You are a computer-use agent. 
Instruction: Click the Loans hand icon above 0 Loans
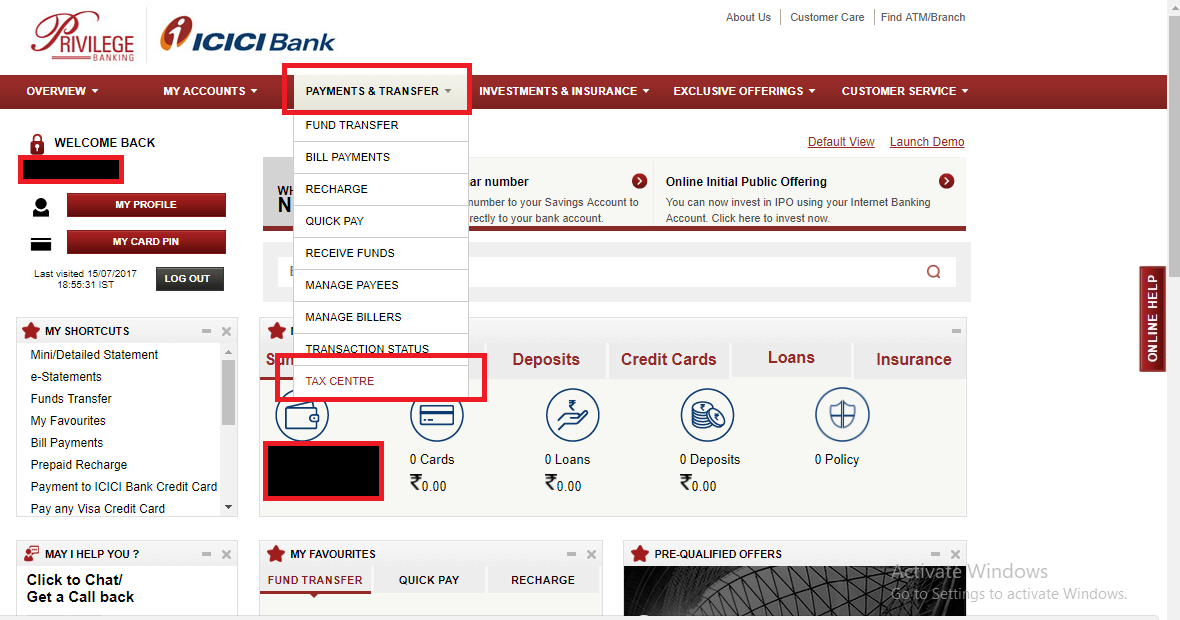tap(572, 415)
